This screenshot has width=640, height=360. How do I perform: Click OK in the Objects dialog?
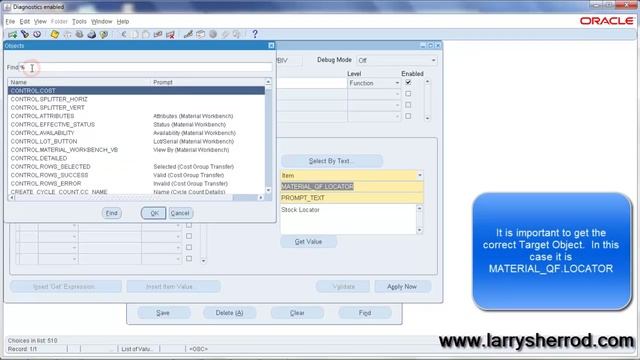(153, 213)
